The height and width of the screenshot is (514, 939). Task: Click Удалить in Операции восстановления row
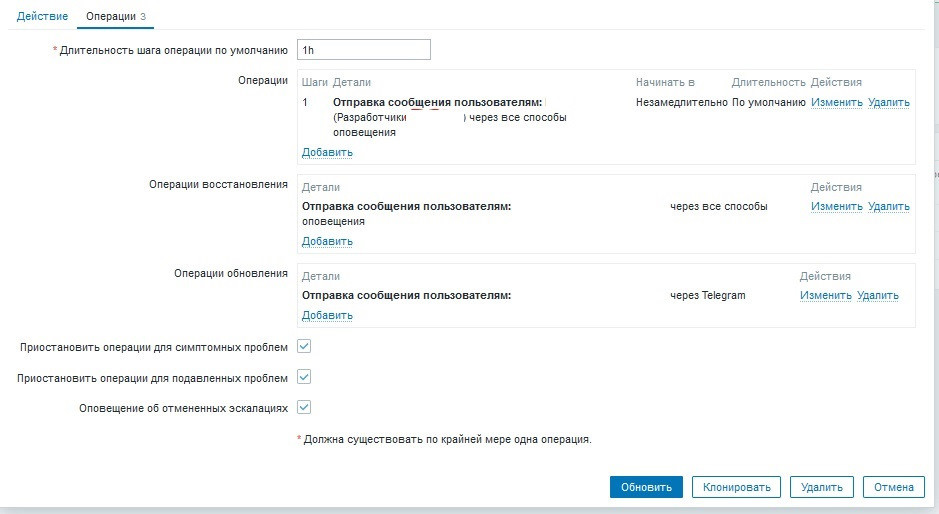point(888,206)
